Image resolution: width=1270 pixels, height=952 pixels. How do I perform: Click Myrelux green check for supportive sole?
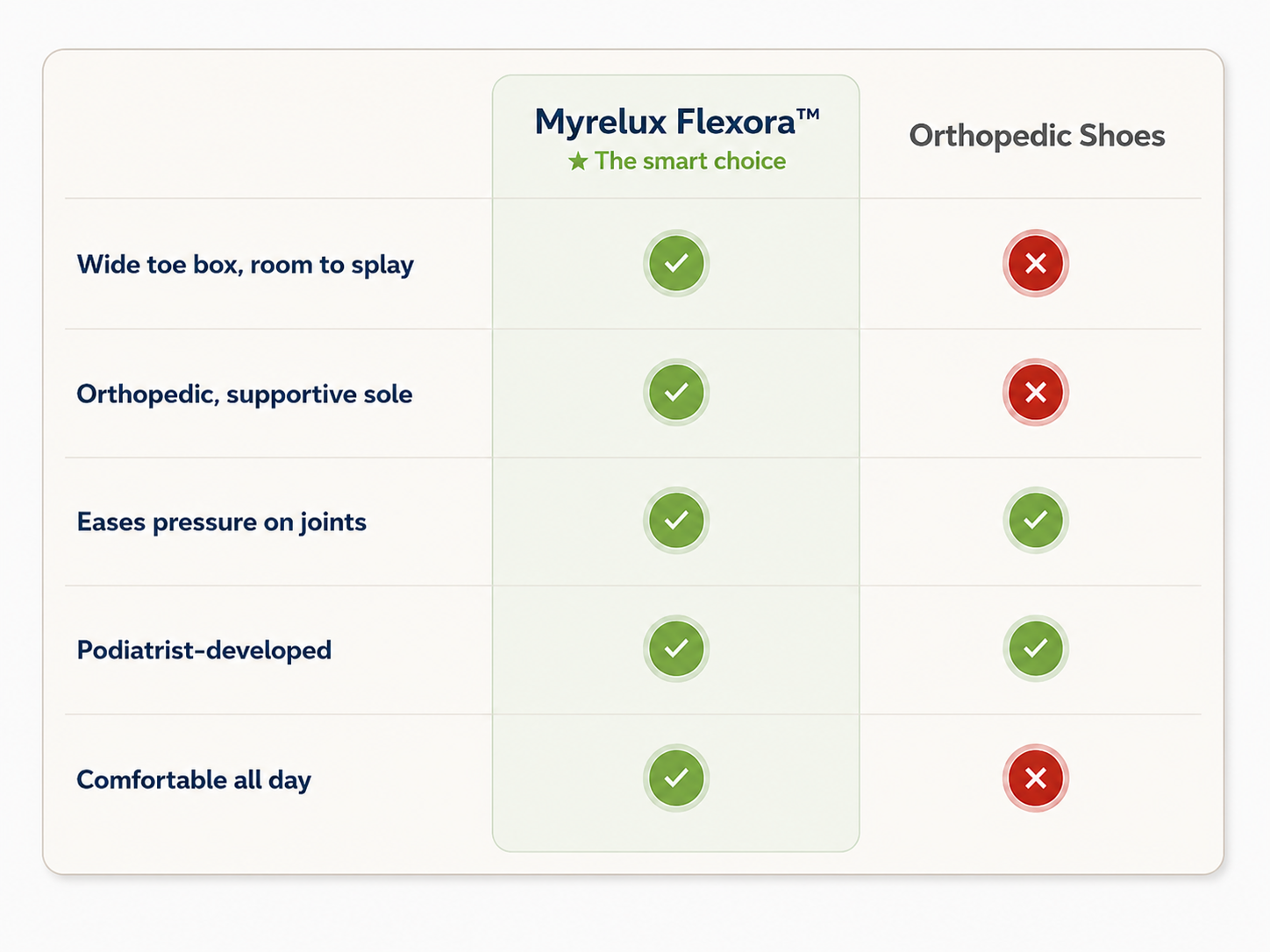(676, 392)
